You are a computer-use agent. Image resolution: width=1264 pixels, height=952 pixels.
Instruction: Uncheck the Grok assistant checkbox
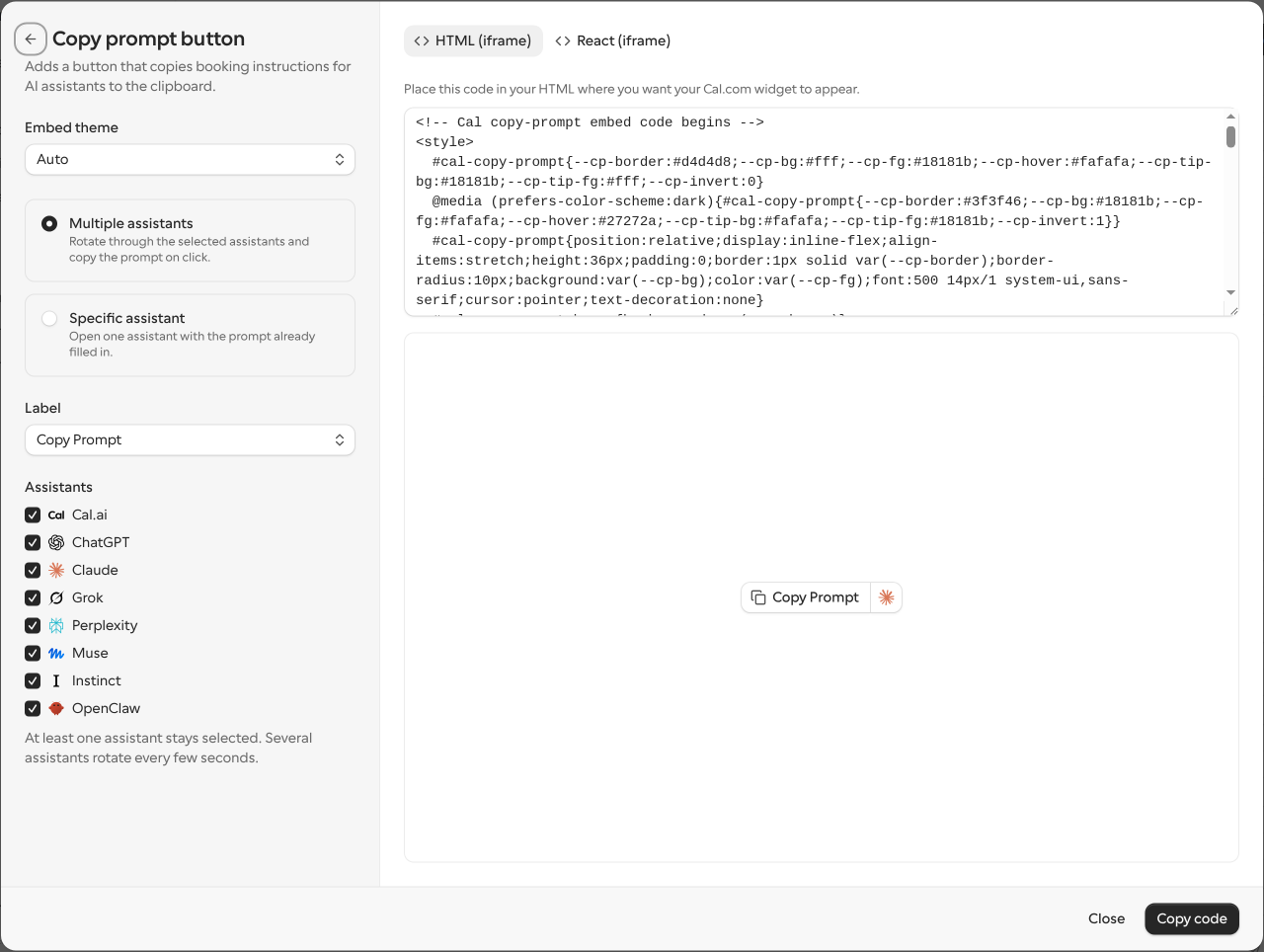click(33, 597)
